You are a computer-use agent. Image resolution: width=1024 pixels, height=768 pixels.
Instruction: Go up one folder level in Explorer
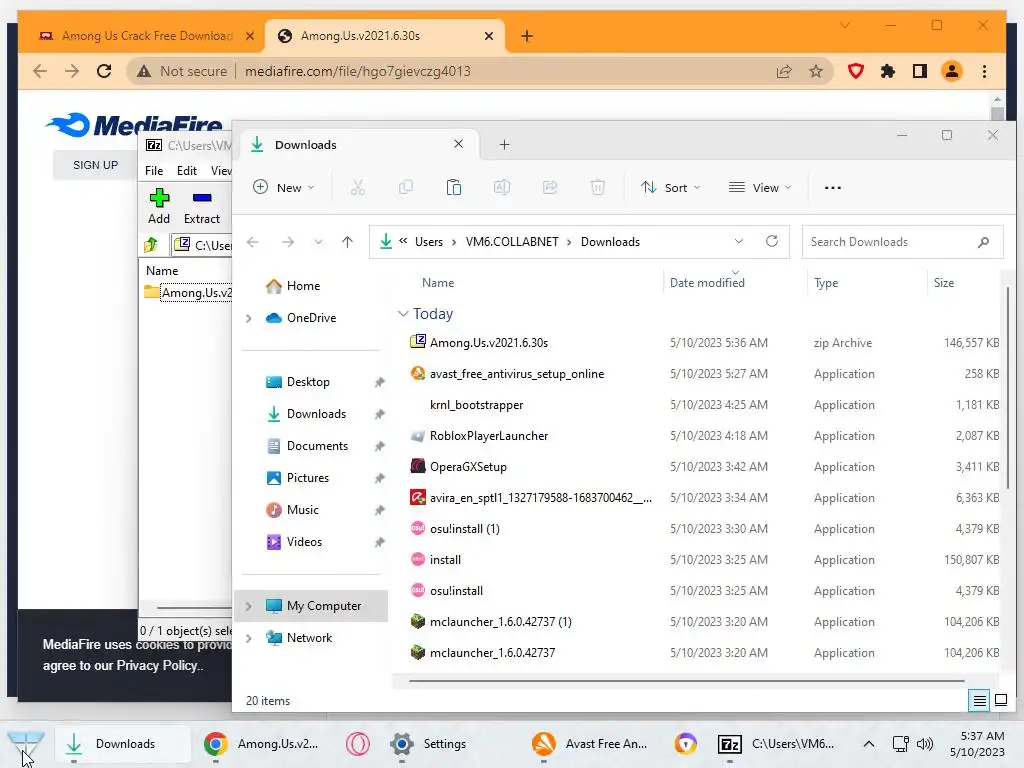tap(347, 242)
